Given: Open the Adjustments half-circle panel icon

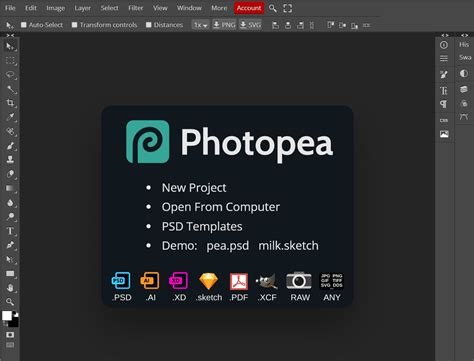Looking at the screenshot, I should (x=464, y=73).
